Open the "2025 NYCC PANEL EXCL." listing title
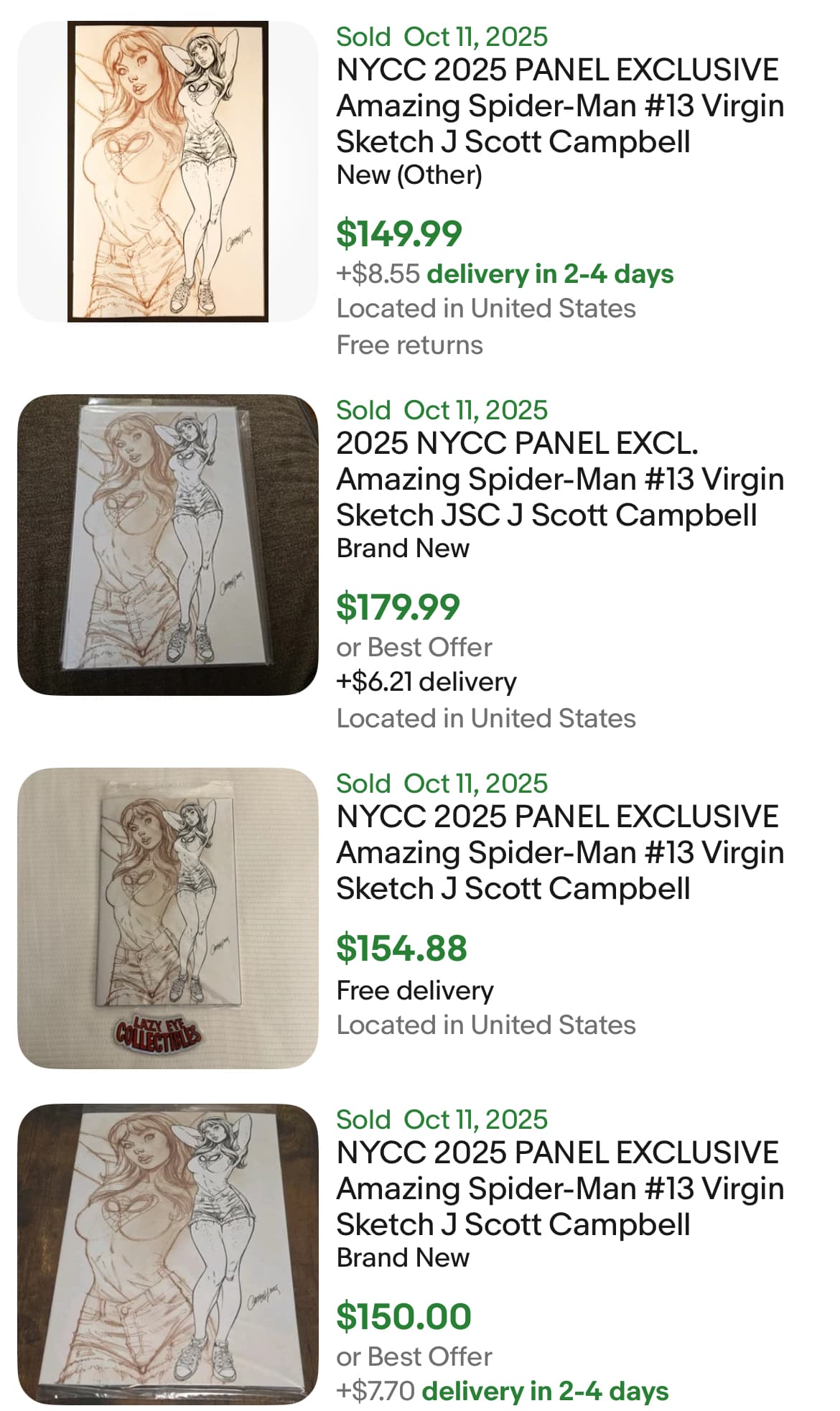Screen dimensions: 840x1411 (x=559, y=479)
